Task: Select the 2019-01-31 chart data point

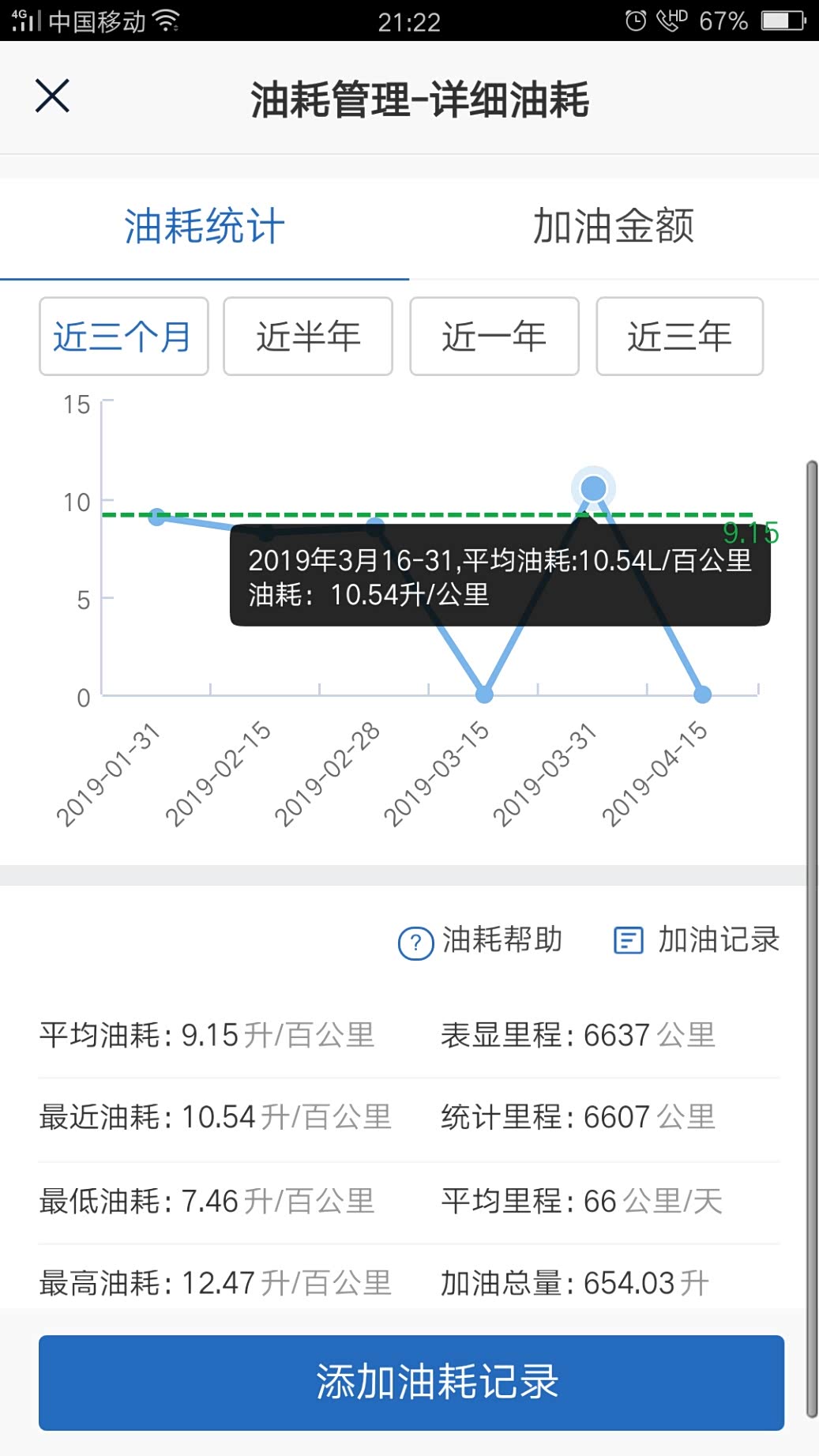Action: [x=157, y=517]
